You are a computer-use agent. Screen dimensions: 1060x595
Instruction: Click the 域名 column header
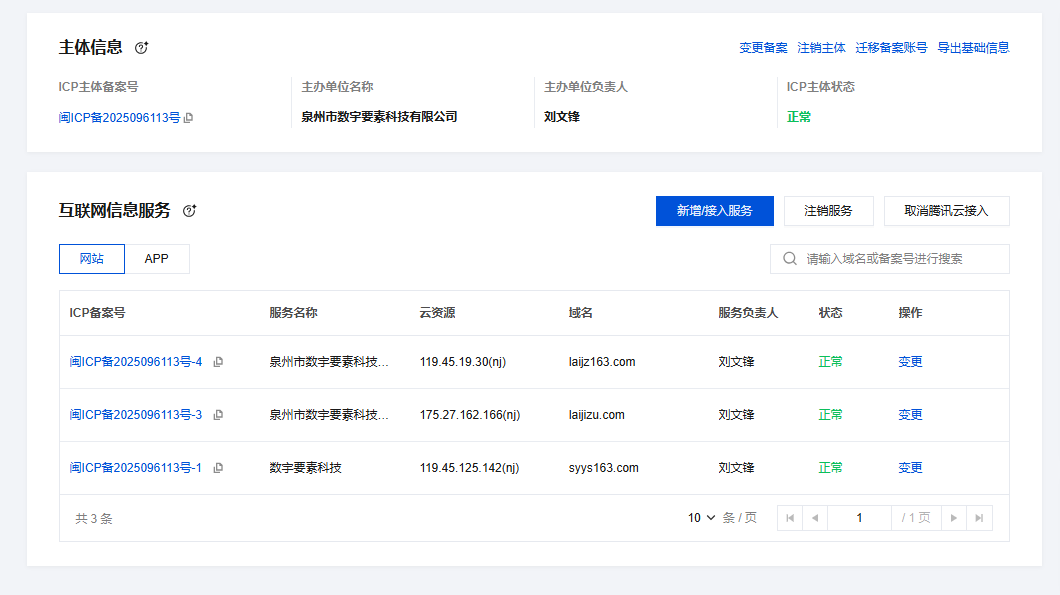point(581,313)
